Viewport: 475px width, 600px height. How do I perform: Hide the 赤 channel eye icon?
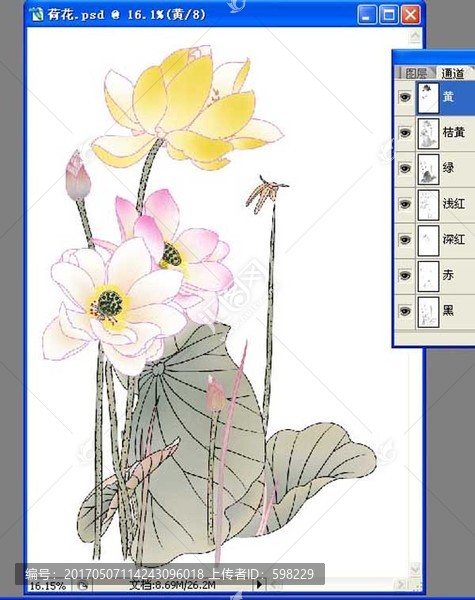pyautogui.click(x=405, y=275)
